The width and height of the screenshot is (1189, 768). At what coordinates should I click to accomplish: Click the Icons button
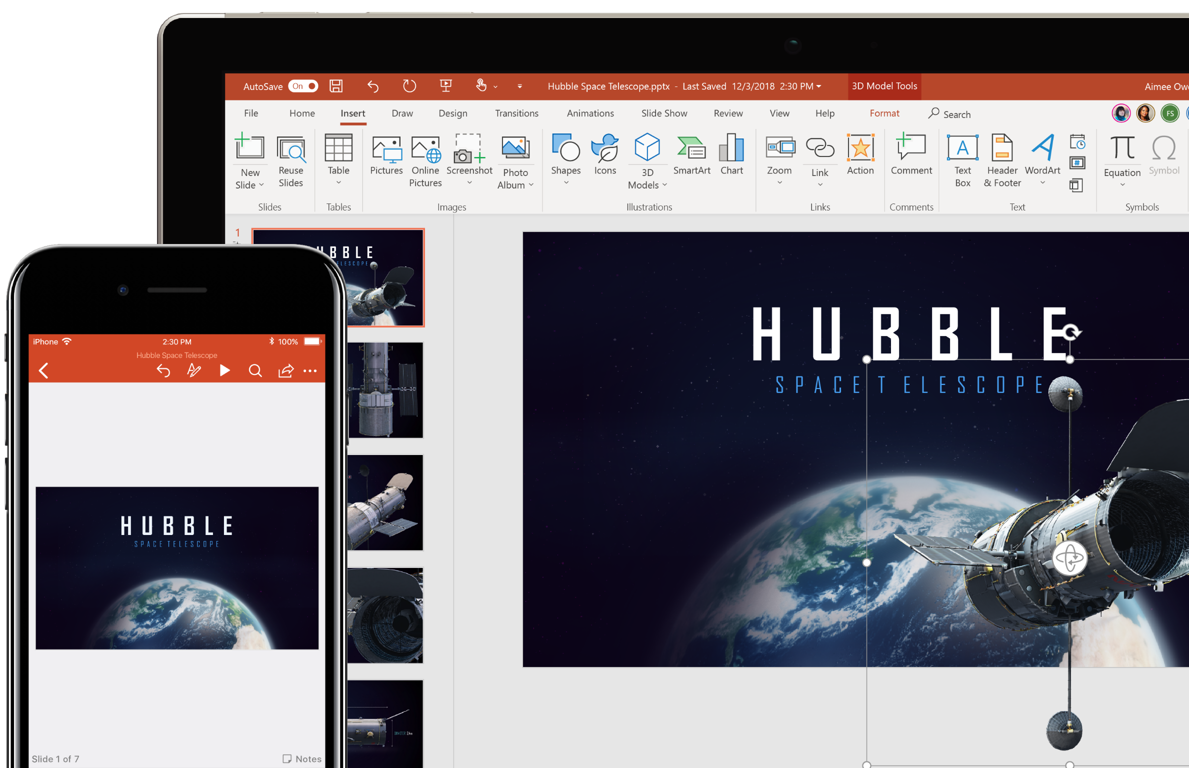coord(605,155)
